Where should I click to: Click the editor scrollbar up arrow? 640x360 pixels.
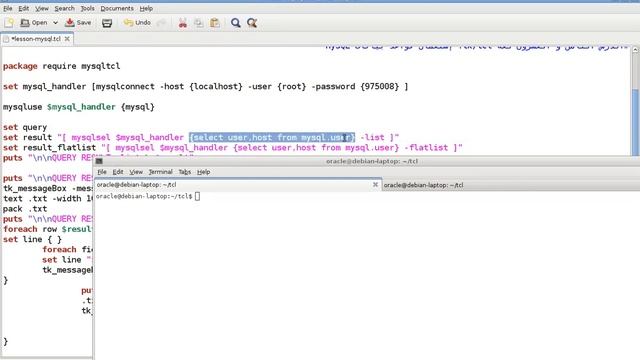click(636, 50)
